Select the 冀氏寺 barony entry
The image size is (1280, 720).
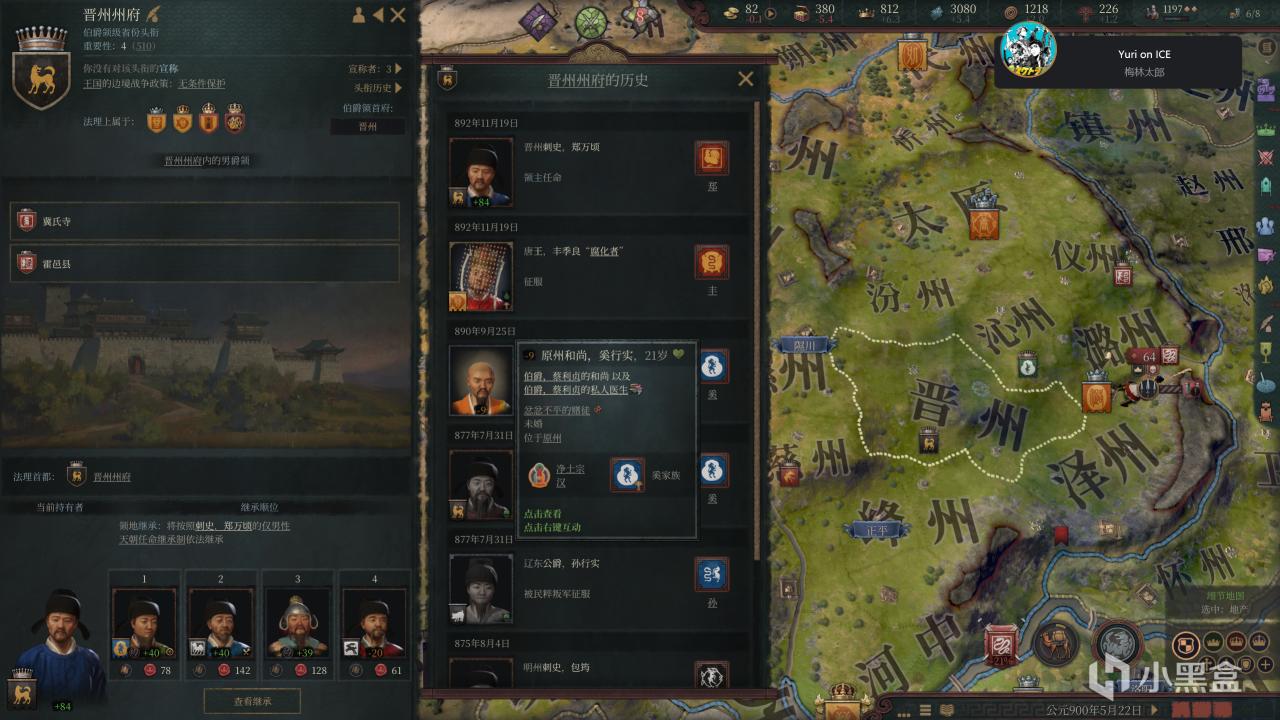coord(205,221)
